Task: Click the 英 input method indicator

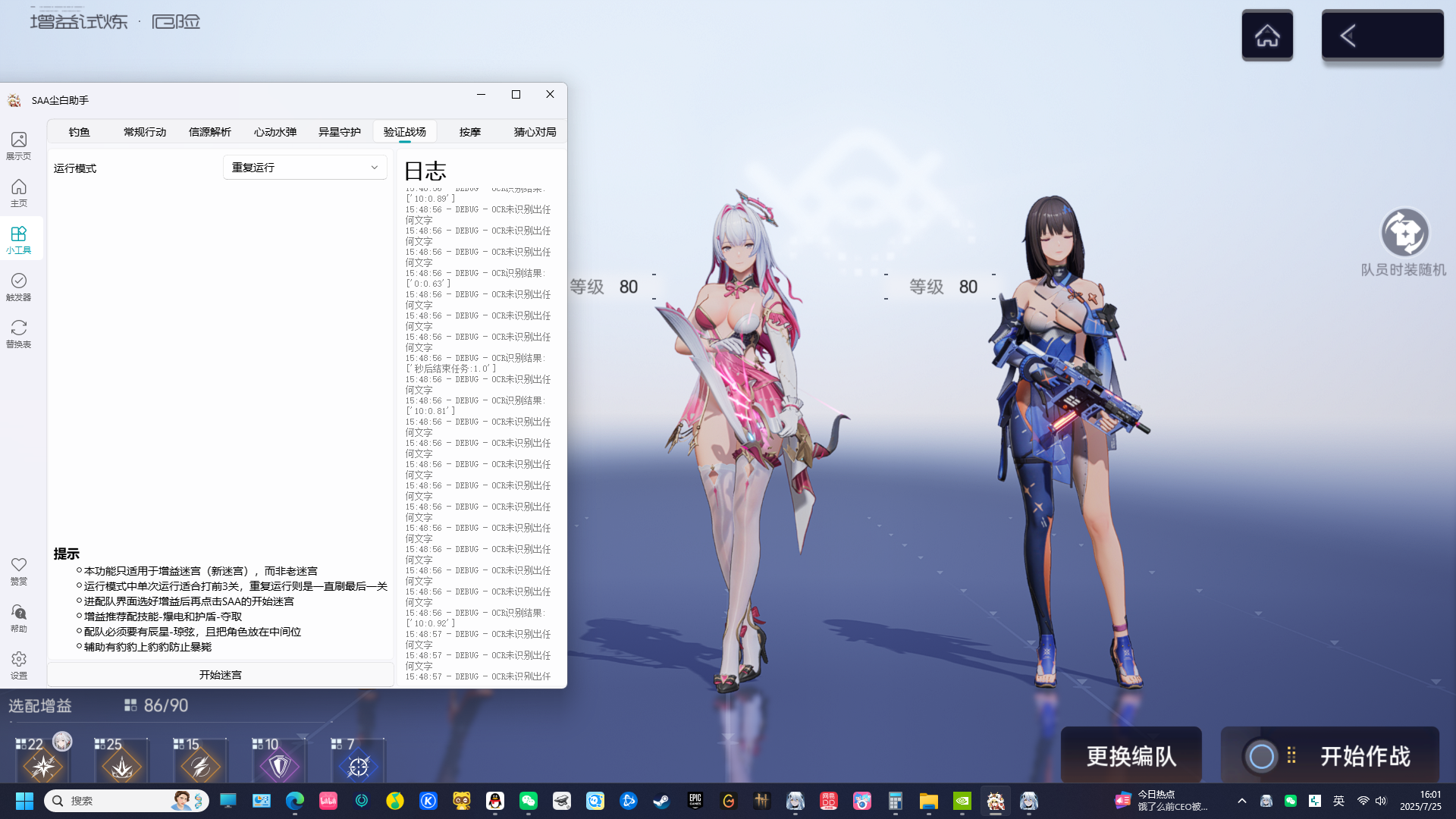Action: coord(1339,801)
